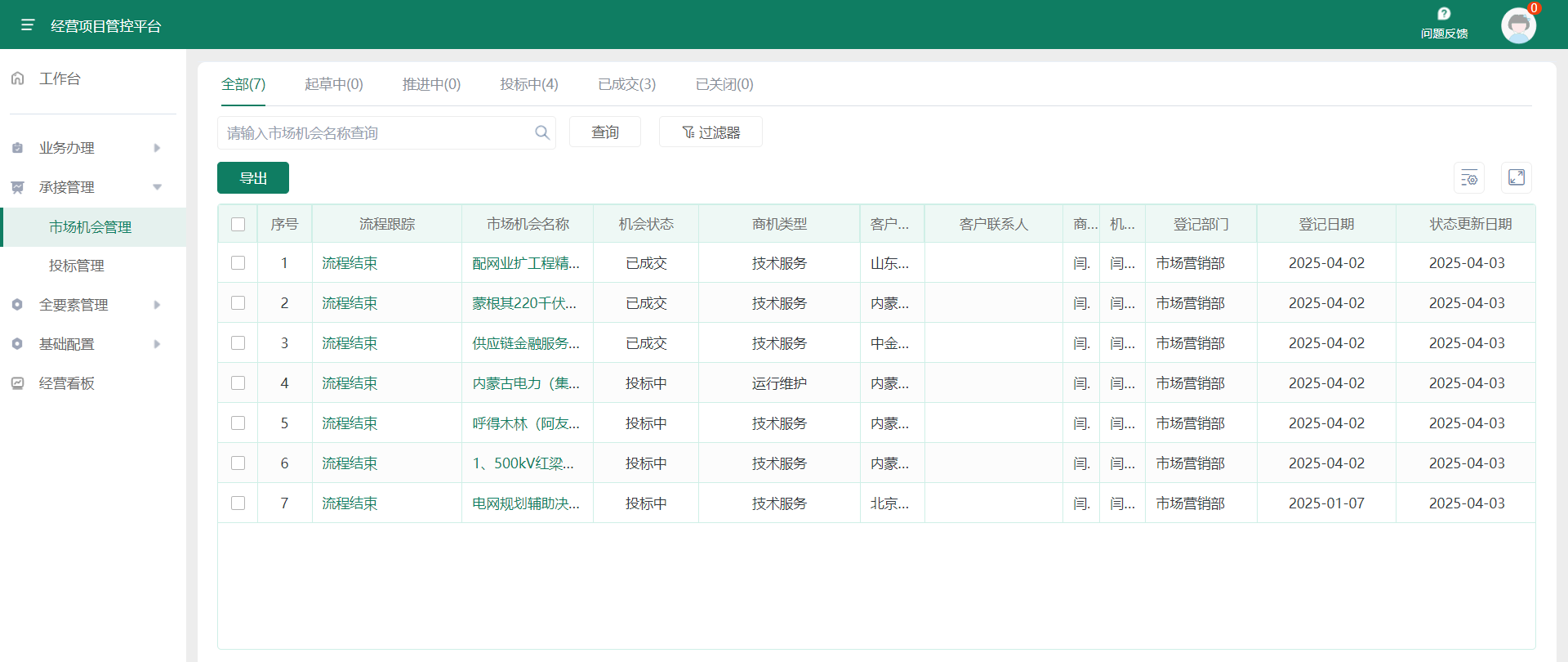Switch to the 已关闭(0) tab
1568x662 pixels.
724,84
